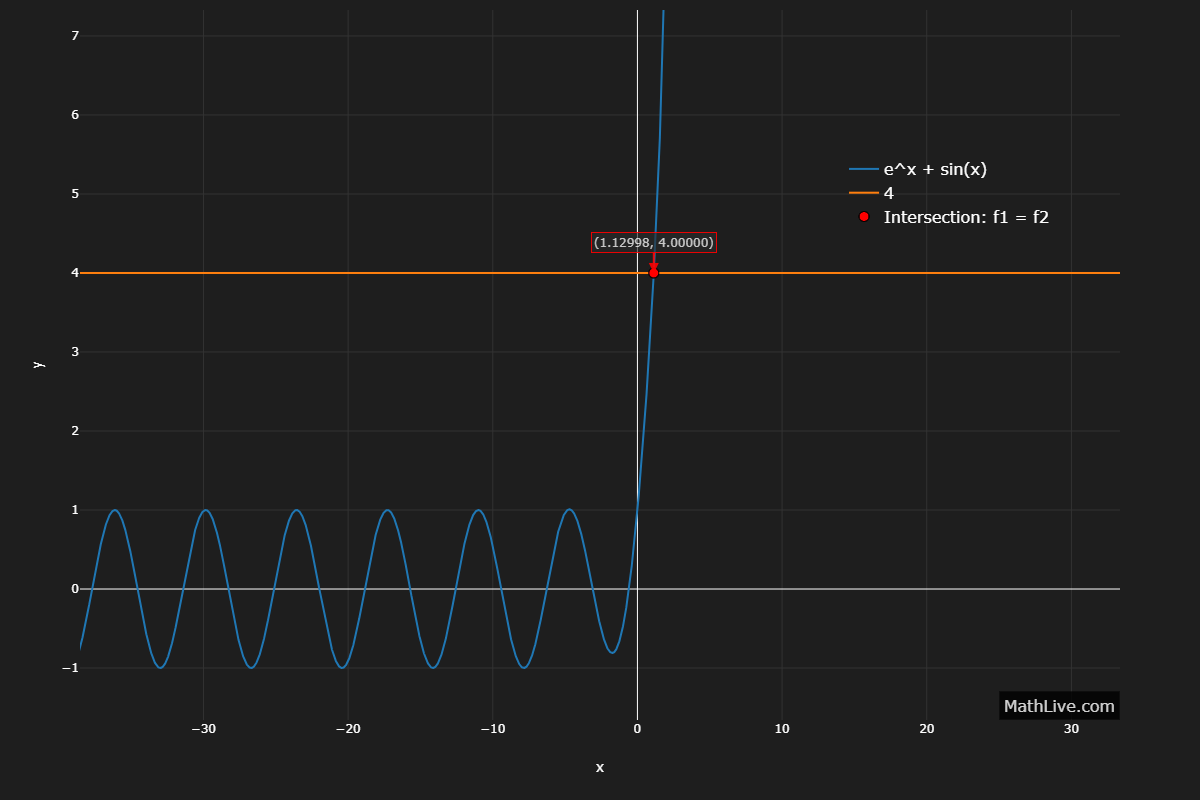
Task: Toggle the Intersection: f1 = f2 legend entry
Action: coord(965,217)
